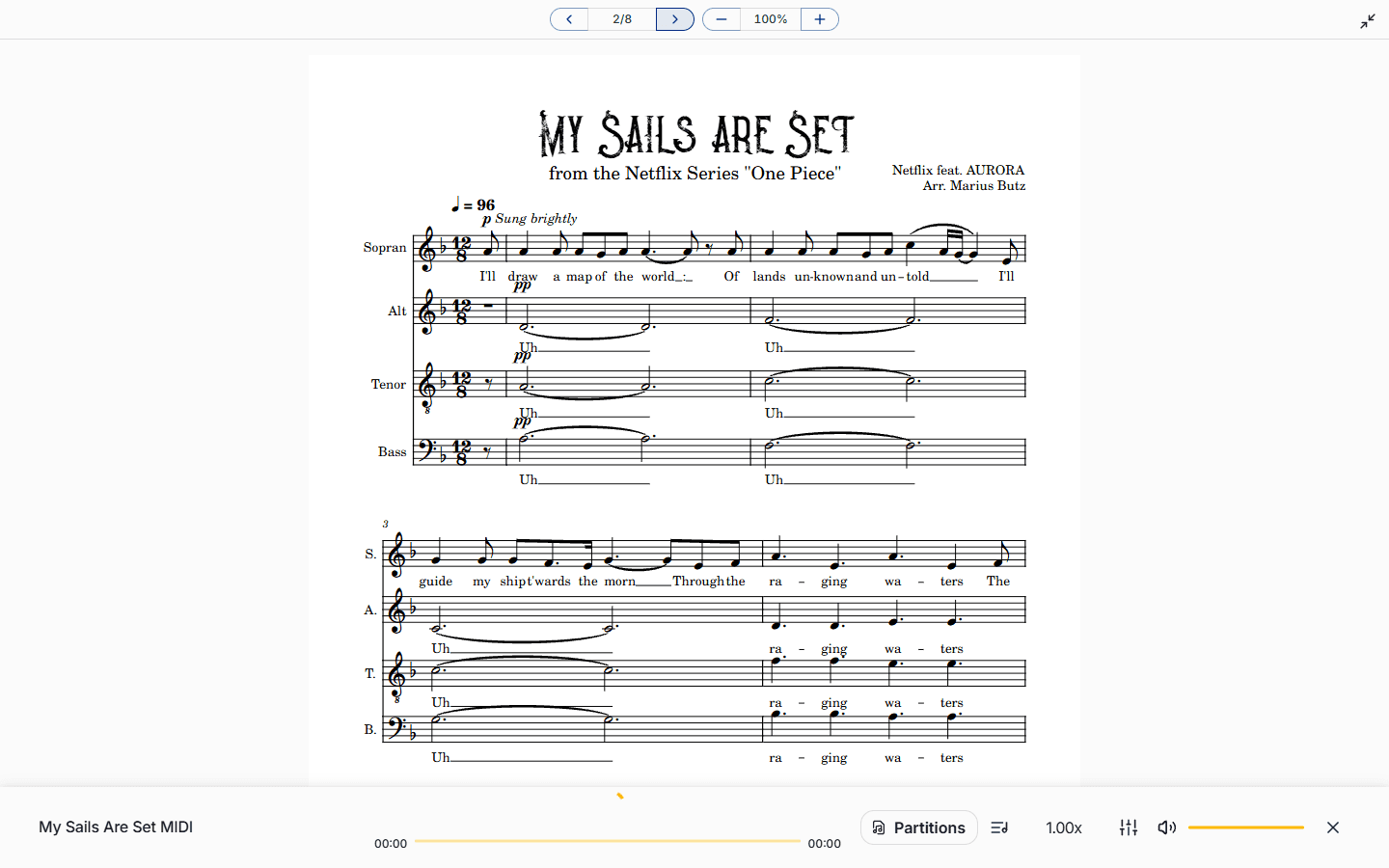Click the "Arr. Marius Butz" arranger credit
1389x868 pixels.
coord(974,186)
